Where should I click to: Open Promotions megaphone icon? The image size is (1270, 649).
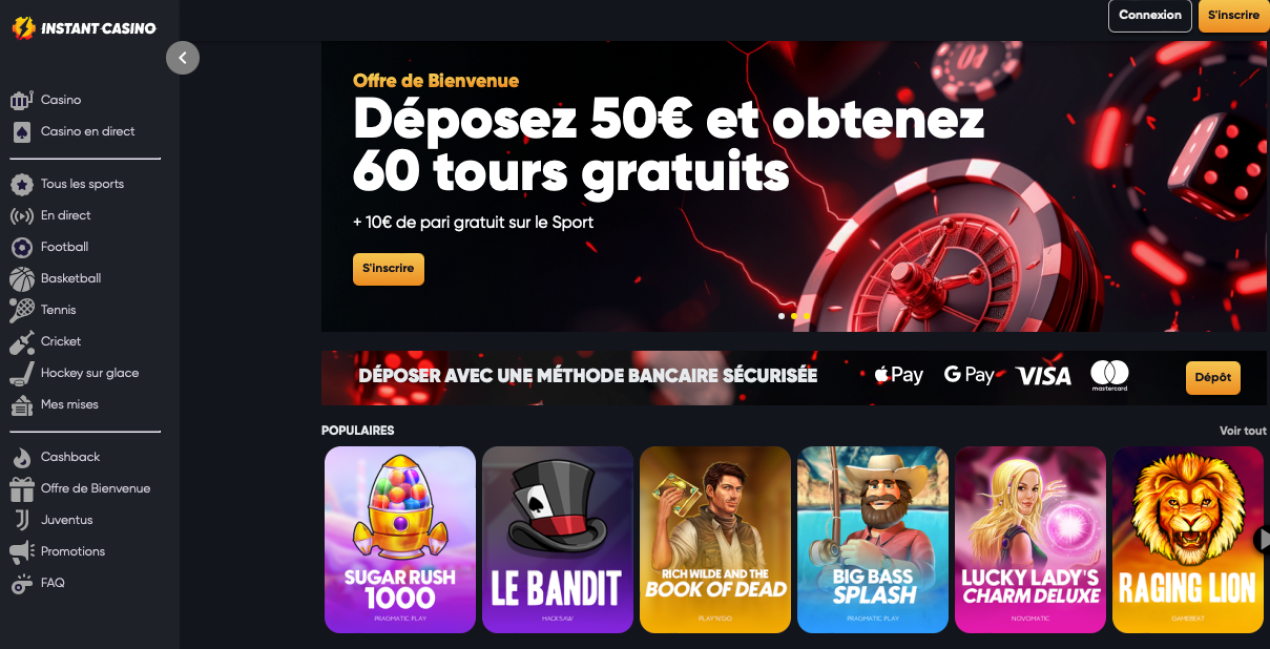[x=22, y=552]
